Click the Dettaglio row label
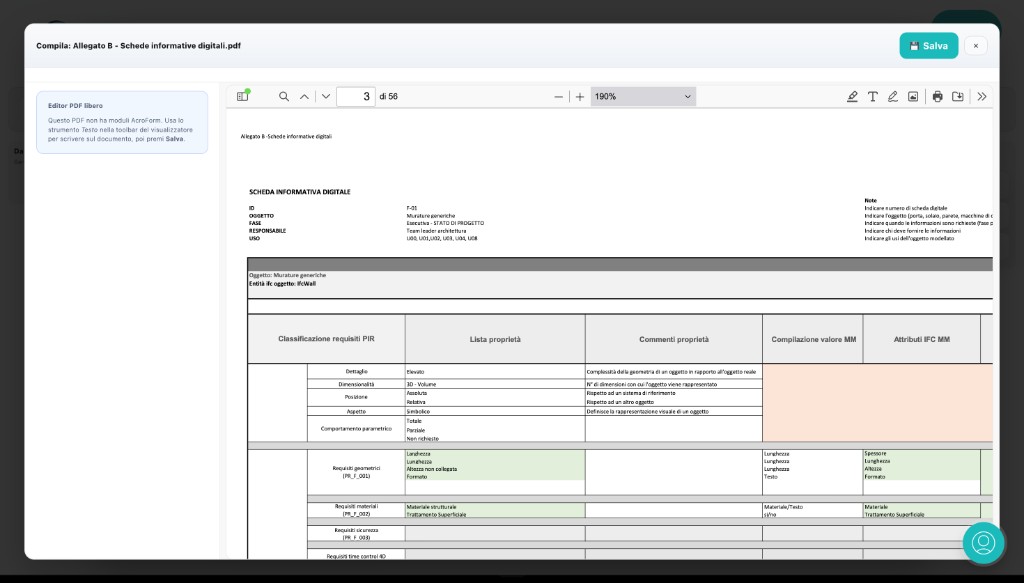The width and height of the screenshot is (1024, 583). [x=357, y=371]
